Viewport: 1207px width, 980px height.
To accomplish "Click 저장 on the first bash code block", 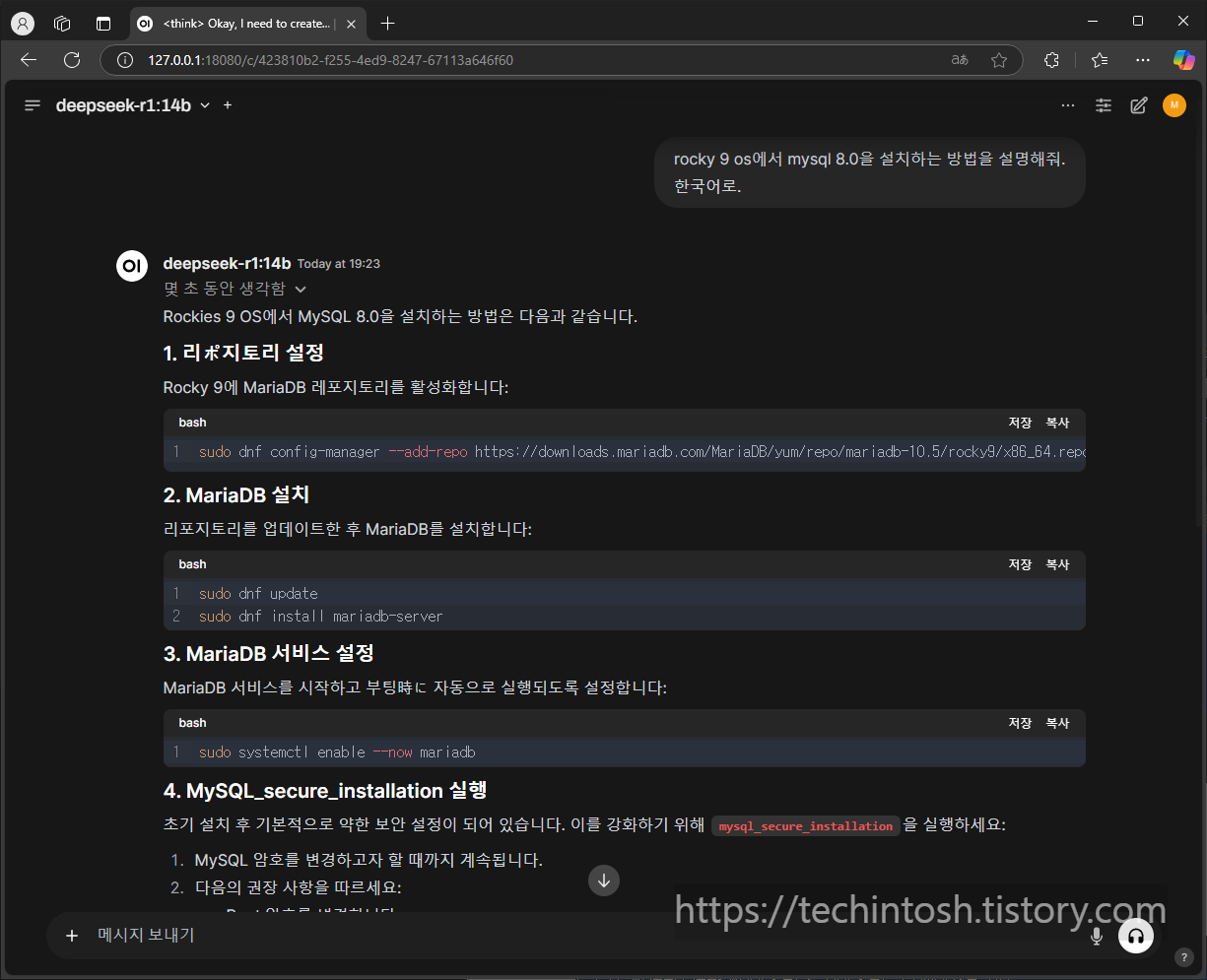I will (1020, 422).
